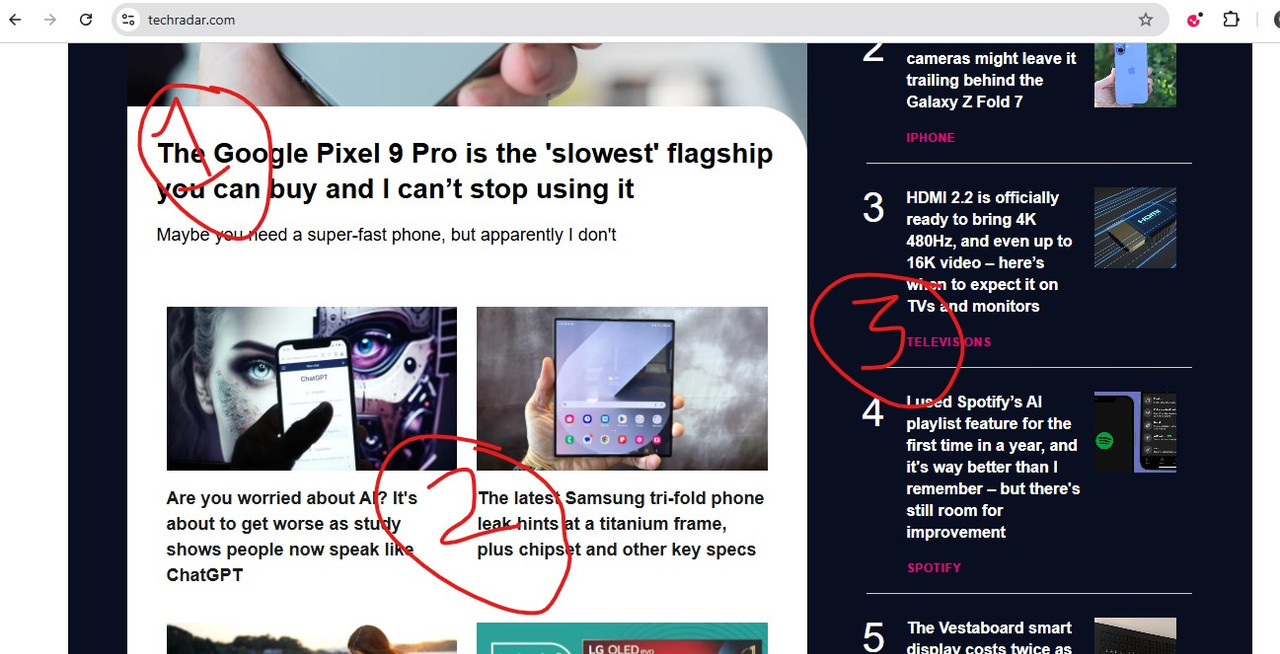Select the SPOTIFY category tag
This screenshot has height=654, width=1280.
coord(933,568)
